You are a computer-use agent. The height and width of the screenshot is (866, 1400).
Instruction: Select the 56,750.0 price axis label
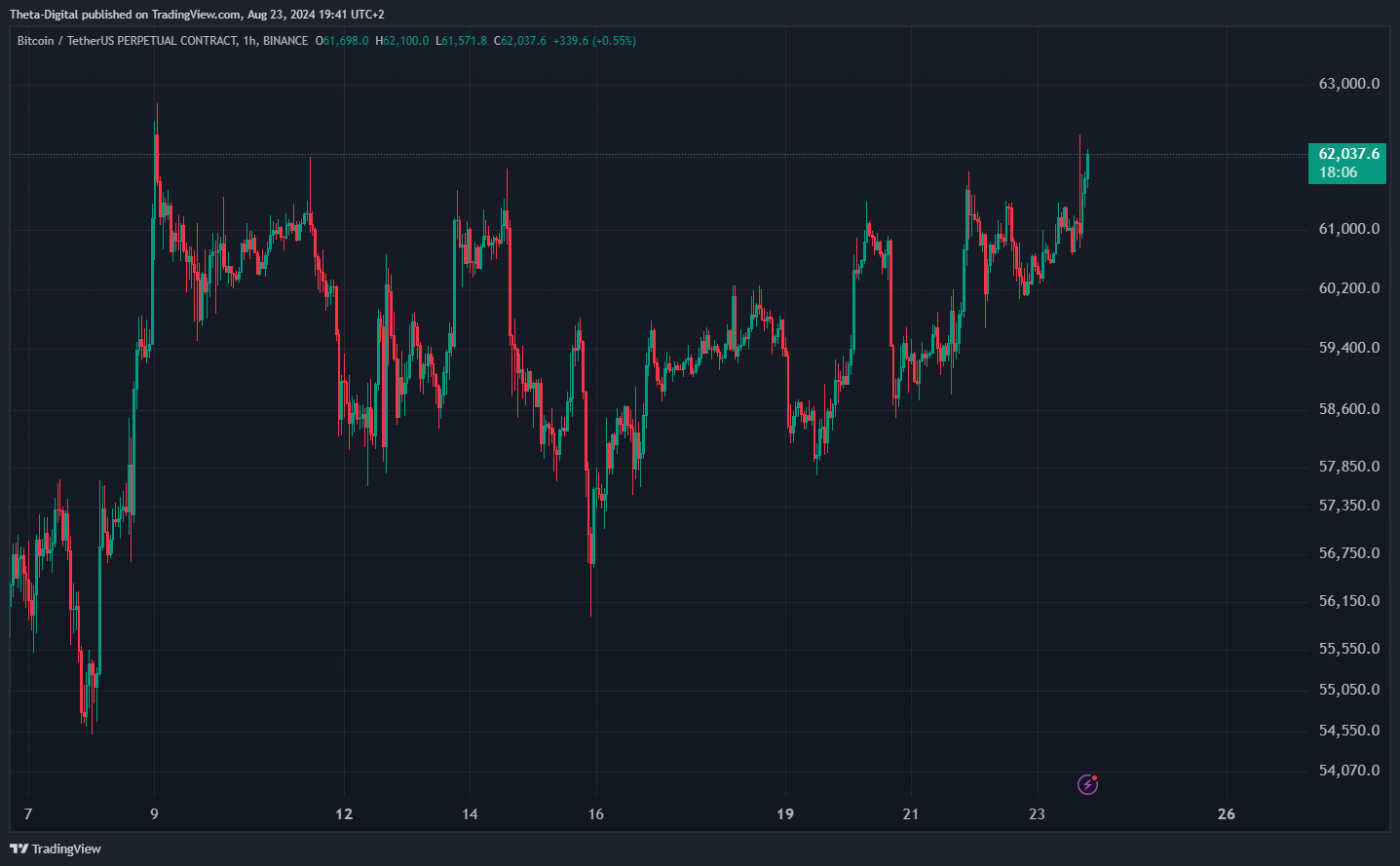(x=1349, y=553)
